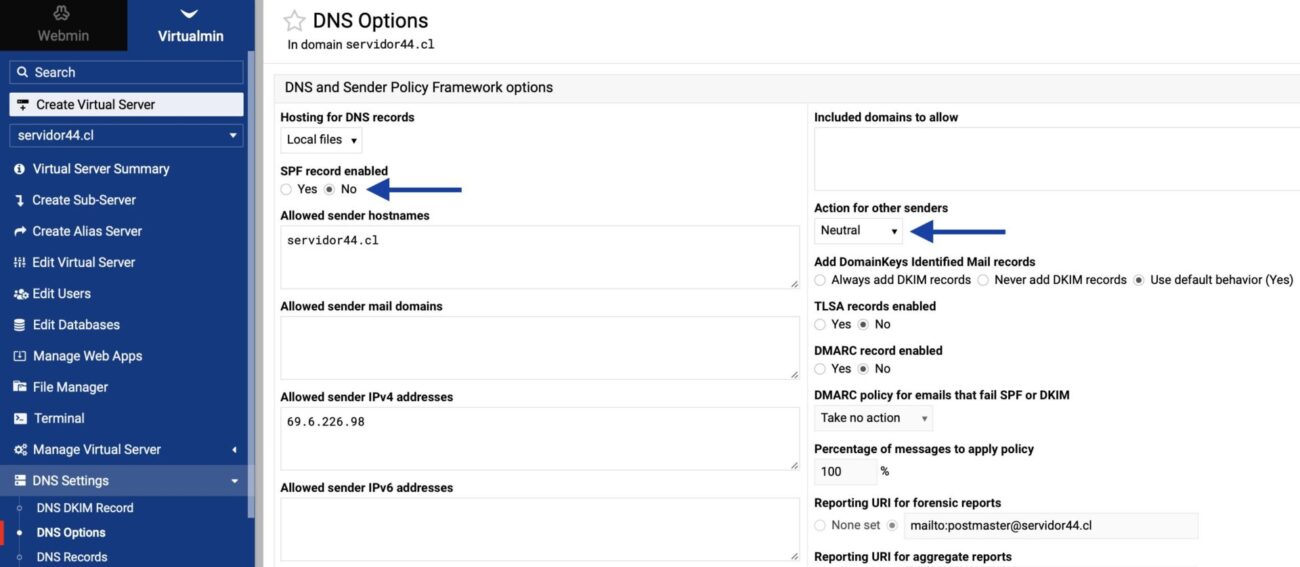Image resolution: width=1300 pixels, height=567 pixels.
Task: Click the Allowed sender IPv4 addresses field
Action: tap(539, 438)
